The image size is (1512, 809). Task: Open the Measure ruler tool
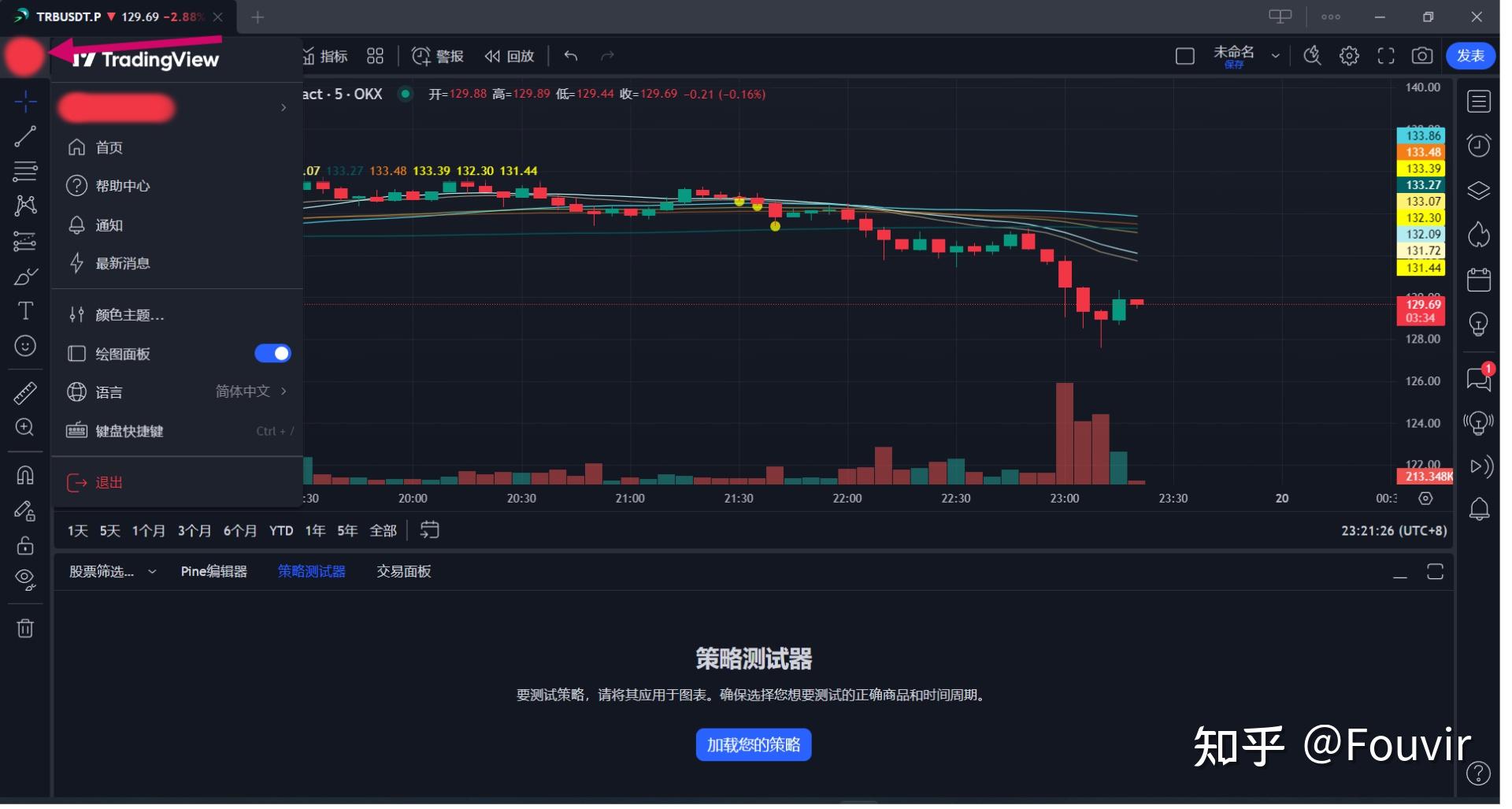(x=25, y=392)
